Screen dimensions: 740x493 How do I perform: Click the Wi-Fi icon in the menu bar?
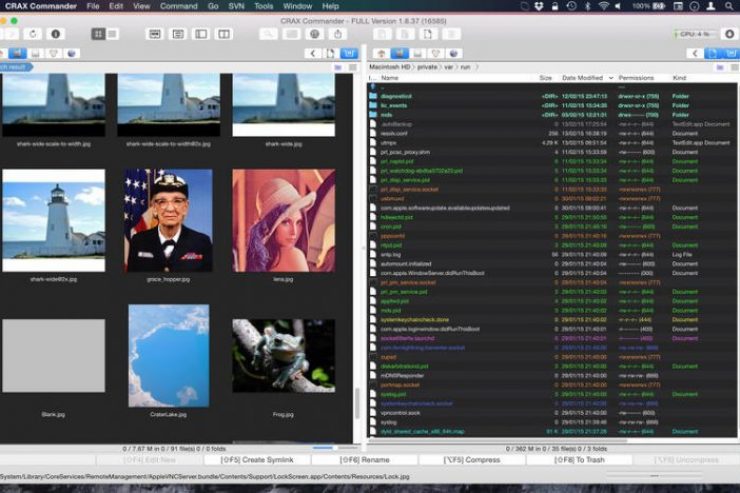[x=603, y=6]
